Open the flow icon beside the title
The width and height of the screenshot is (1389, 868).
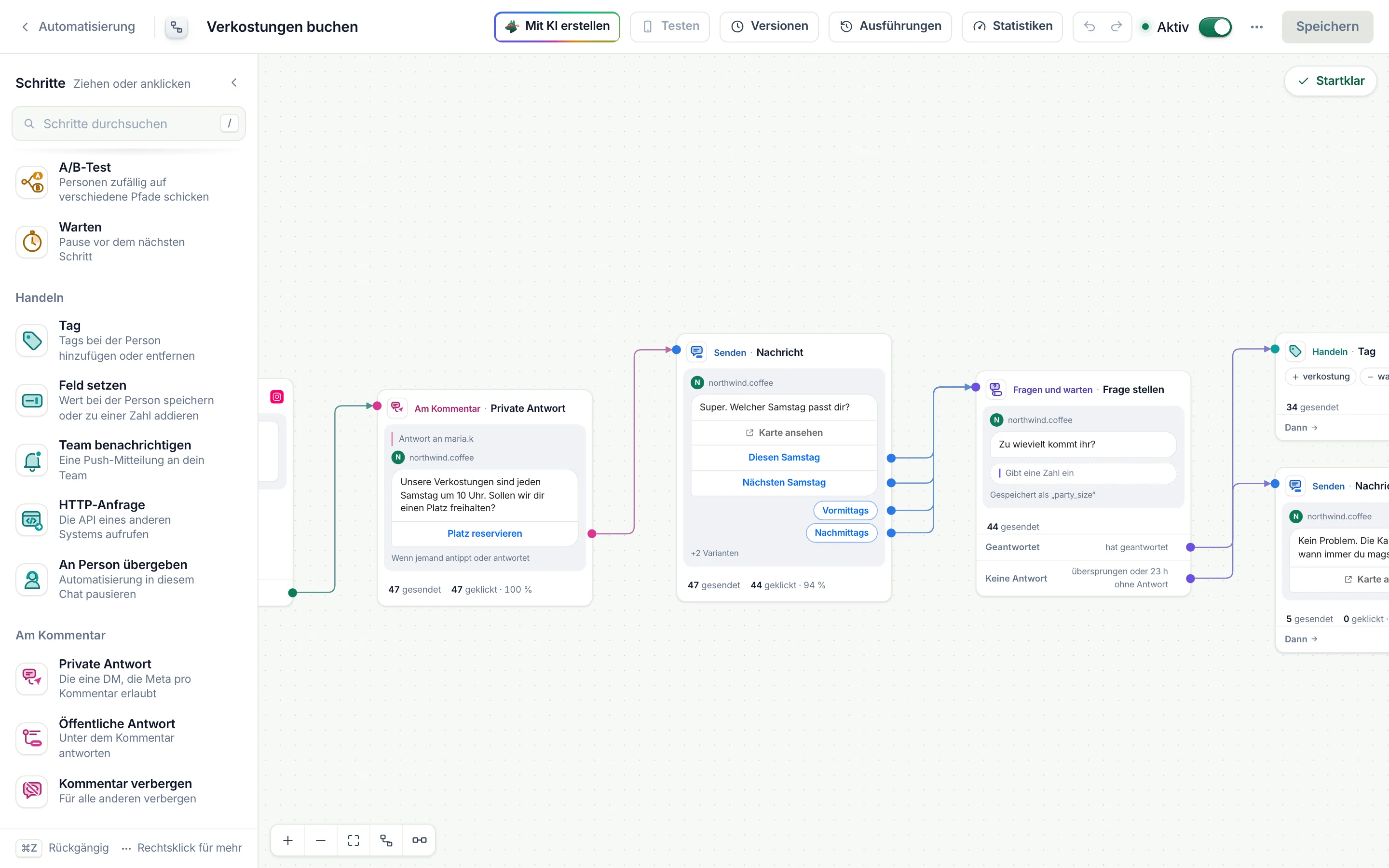[x=176, y=27]
